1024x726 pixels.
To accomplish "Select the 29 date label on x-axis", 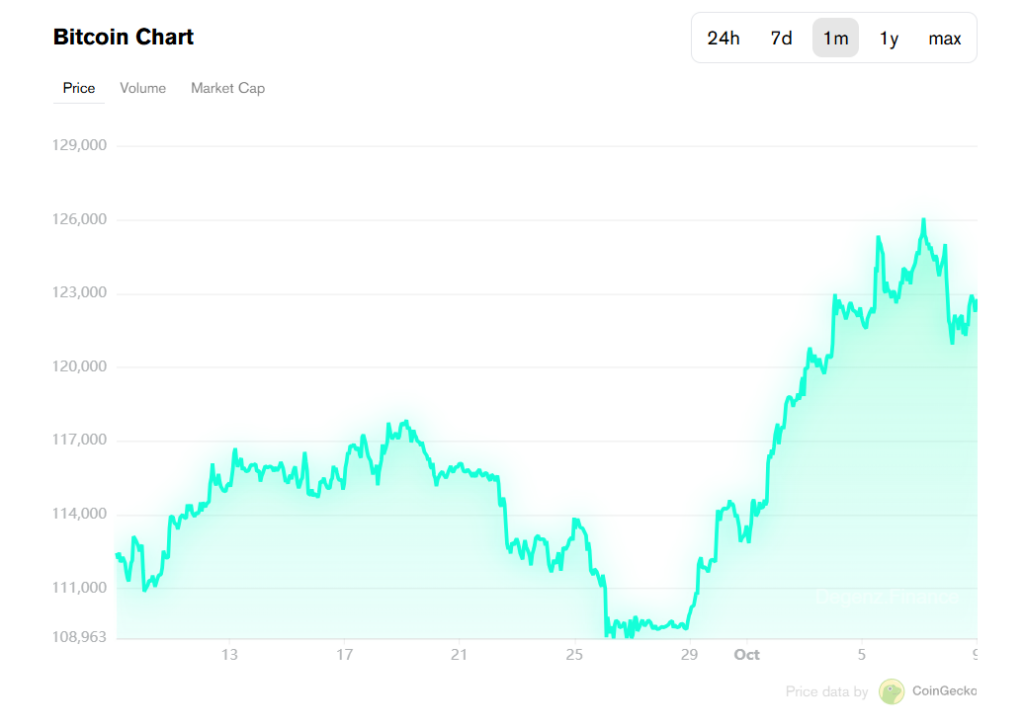I will click(x=689, y=654).
